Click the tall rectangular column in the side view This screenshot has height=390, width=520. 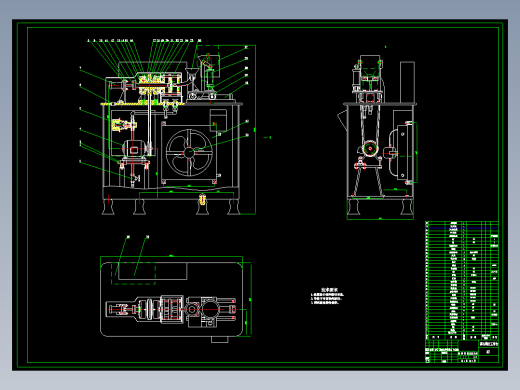407,82
